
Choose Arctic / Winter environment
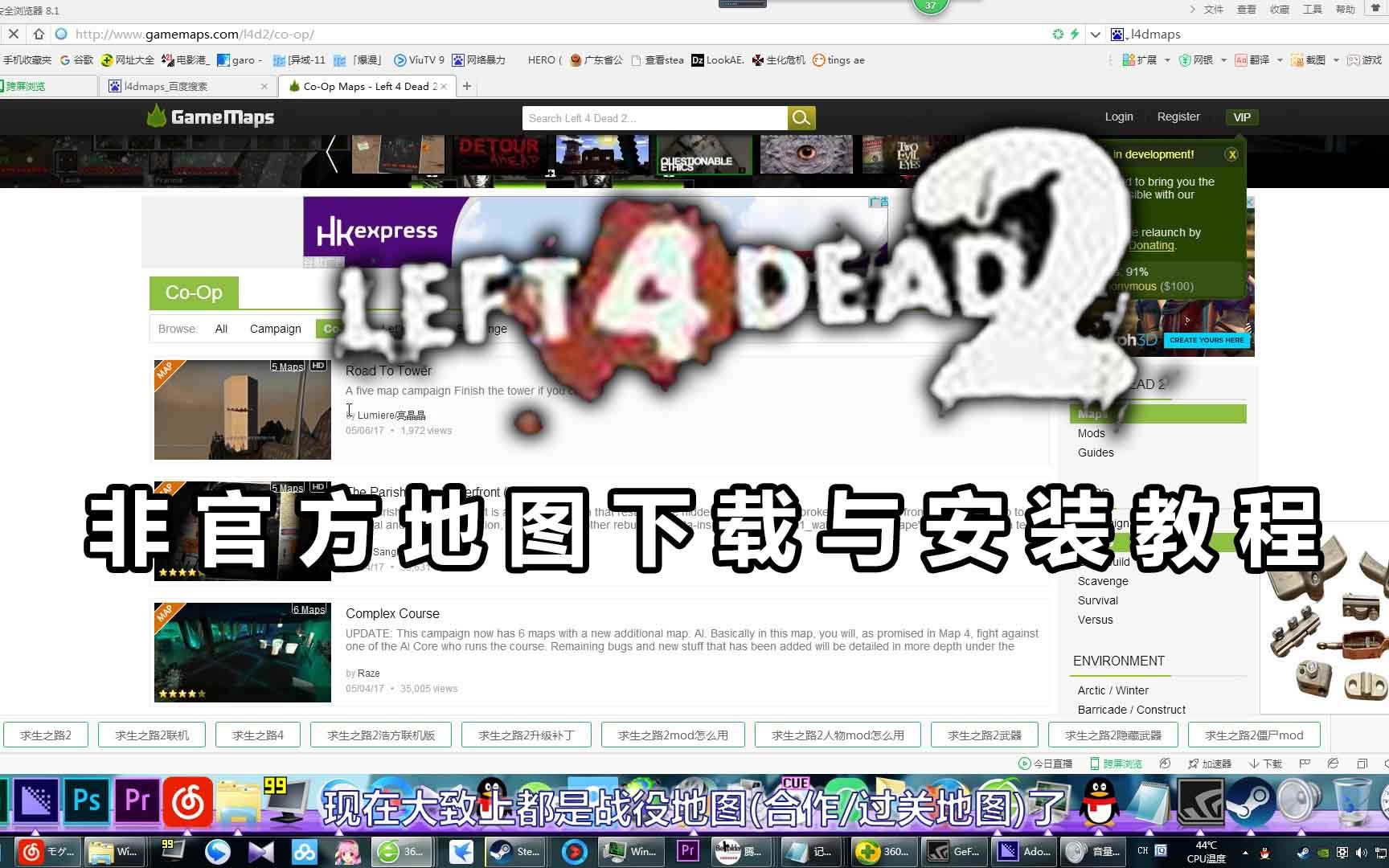[1112, 690]
